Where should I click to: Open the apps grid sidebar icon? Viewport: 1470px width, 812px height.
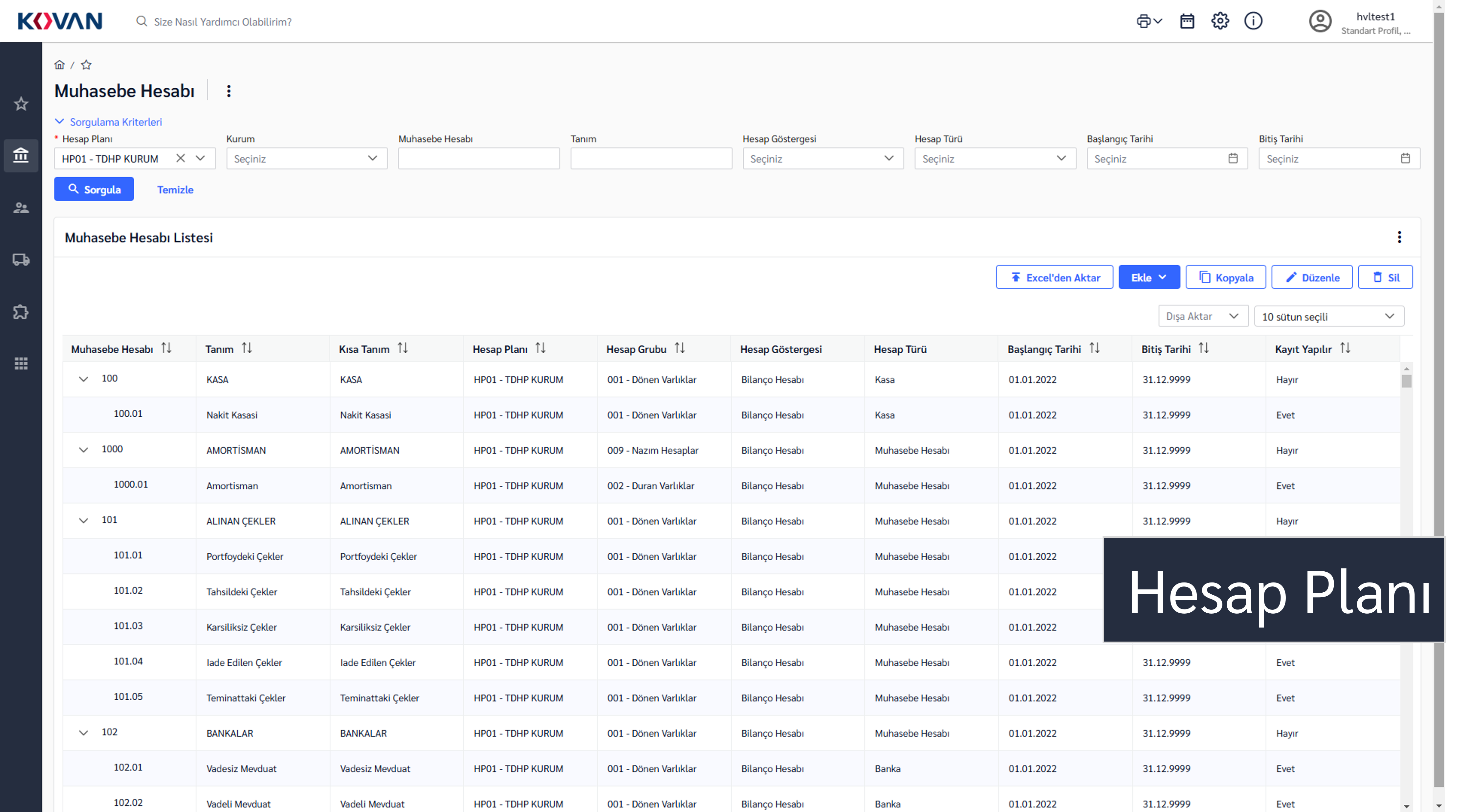tap(21, 363)
